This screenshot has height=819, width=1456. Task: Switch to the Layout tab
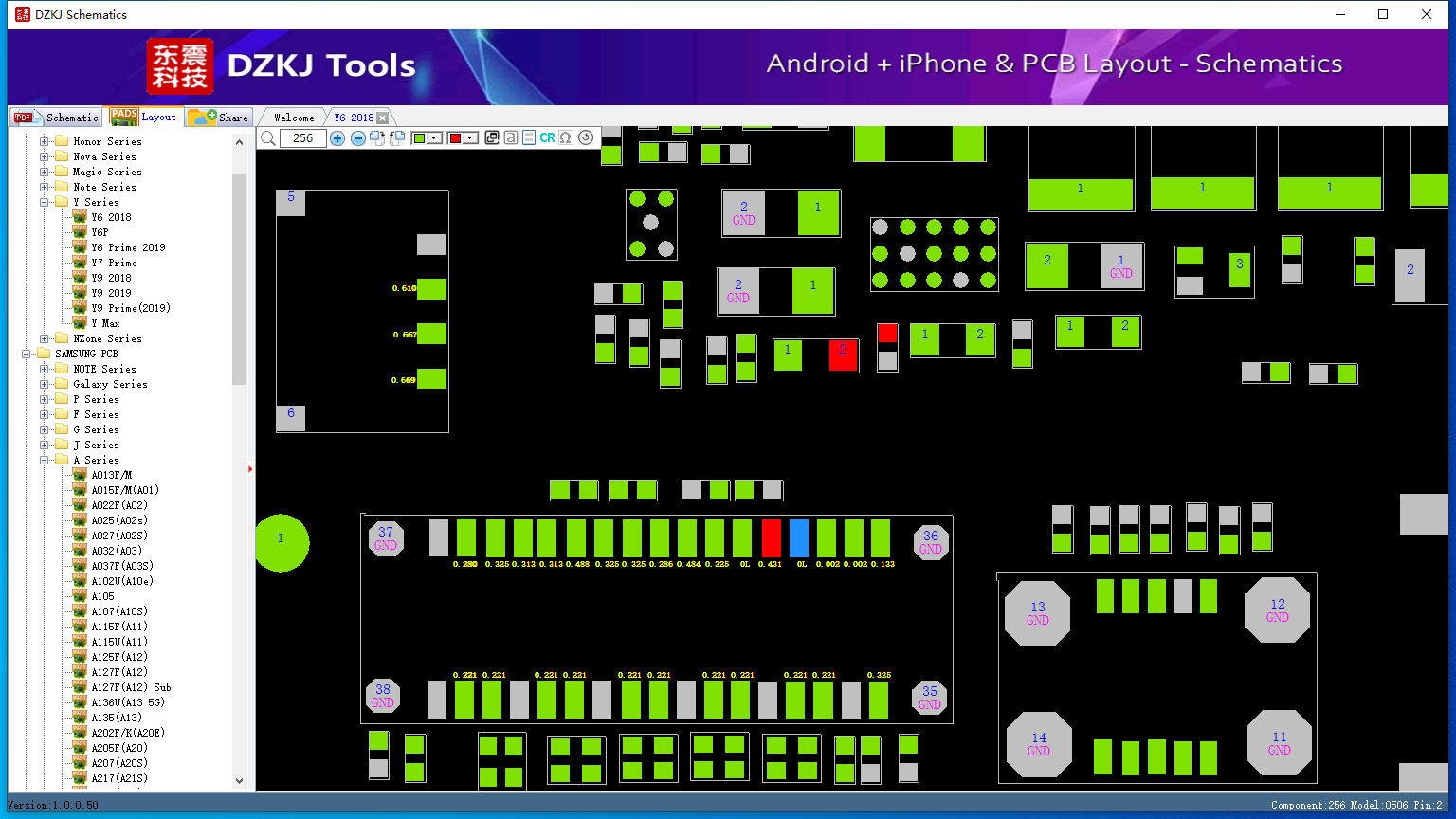coord(143,117)
